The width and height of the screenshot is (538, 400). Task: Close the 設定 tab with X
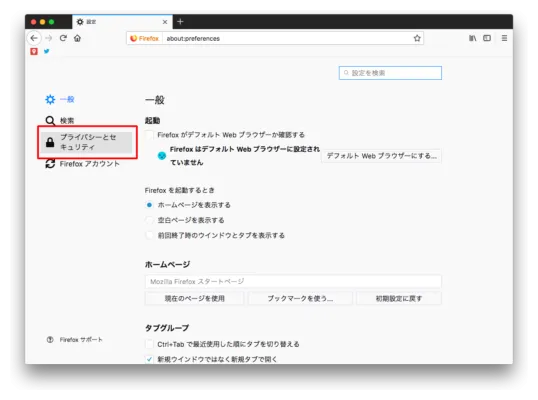[165, 22]
